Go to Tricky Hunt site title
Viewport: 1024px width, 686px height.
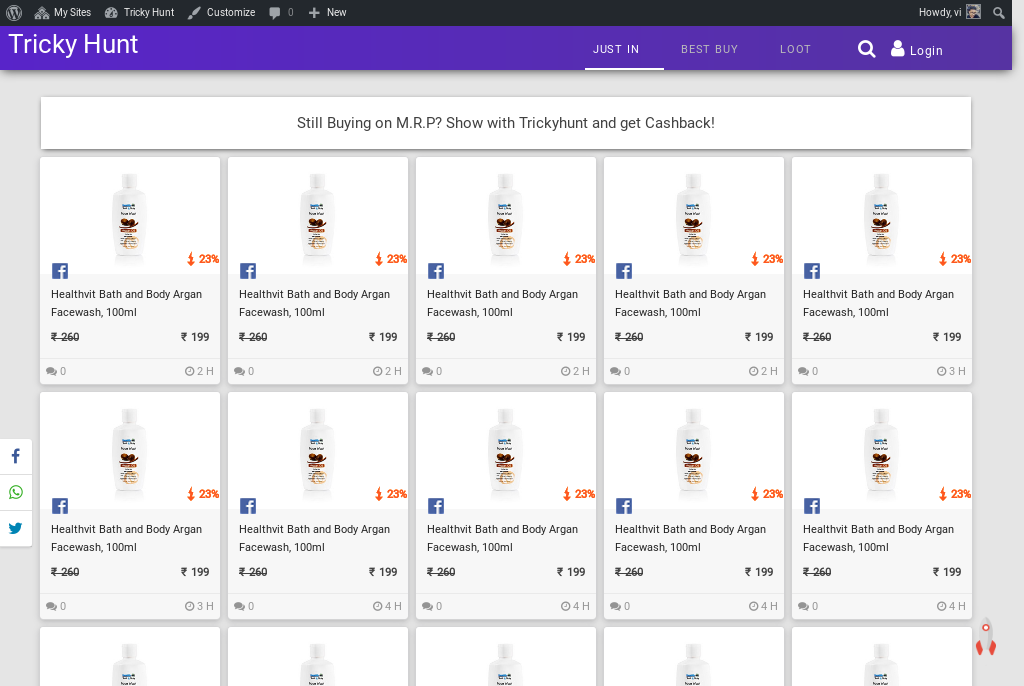[x=73, y=44]
